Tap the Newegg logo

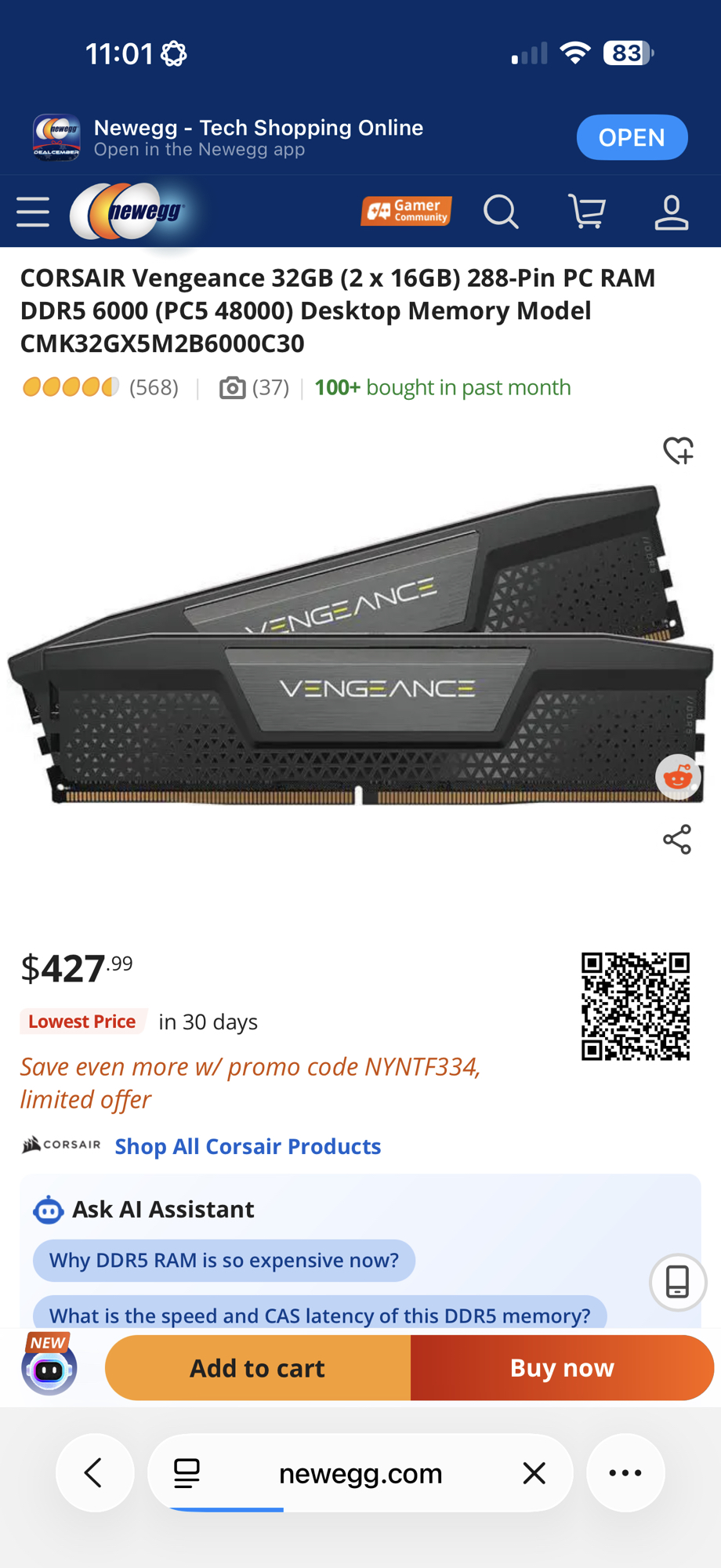[129, 212]
